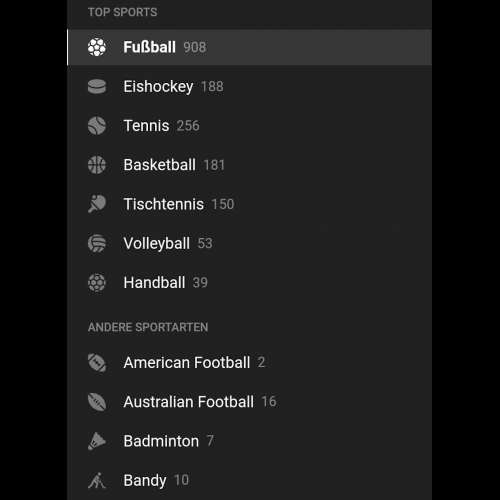Choose Basketball in the sports list
This screenshot has width=500, height=500.
click(249, 165)
